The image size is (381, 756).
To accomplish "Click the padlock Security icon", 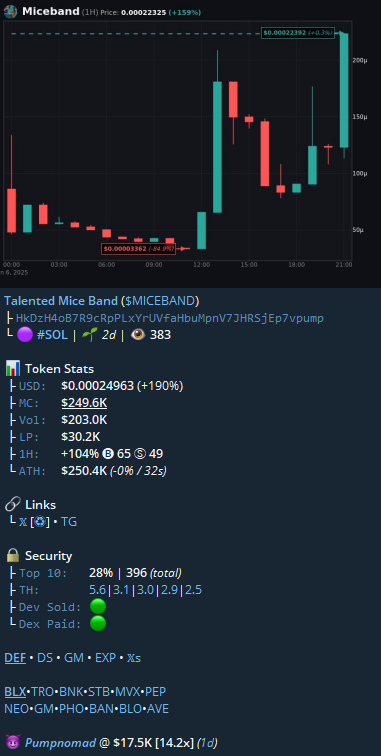I will pos(13,556).
